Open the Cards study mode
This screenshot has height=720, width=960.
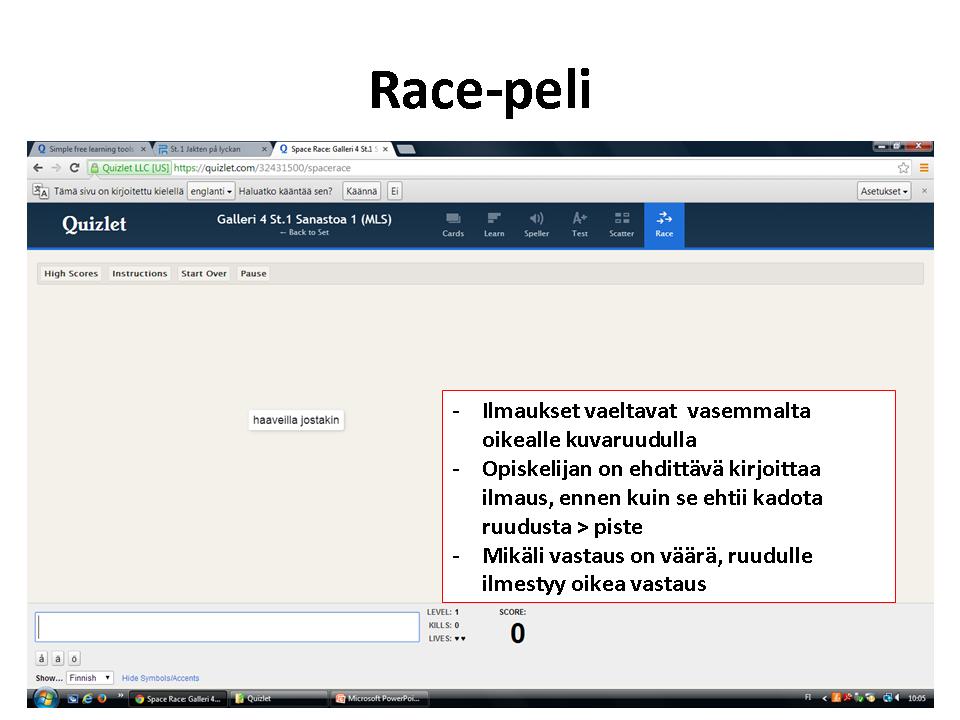453,224
